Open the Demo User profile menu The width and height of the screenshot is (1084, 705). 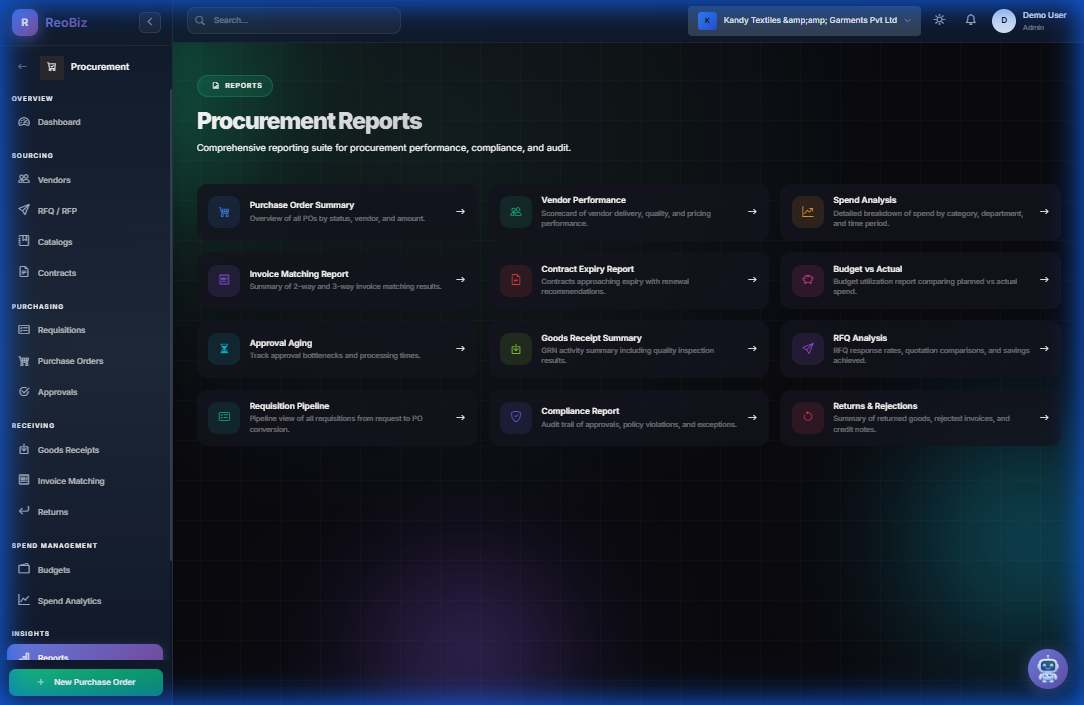1030,19
